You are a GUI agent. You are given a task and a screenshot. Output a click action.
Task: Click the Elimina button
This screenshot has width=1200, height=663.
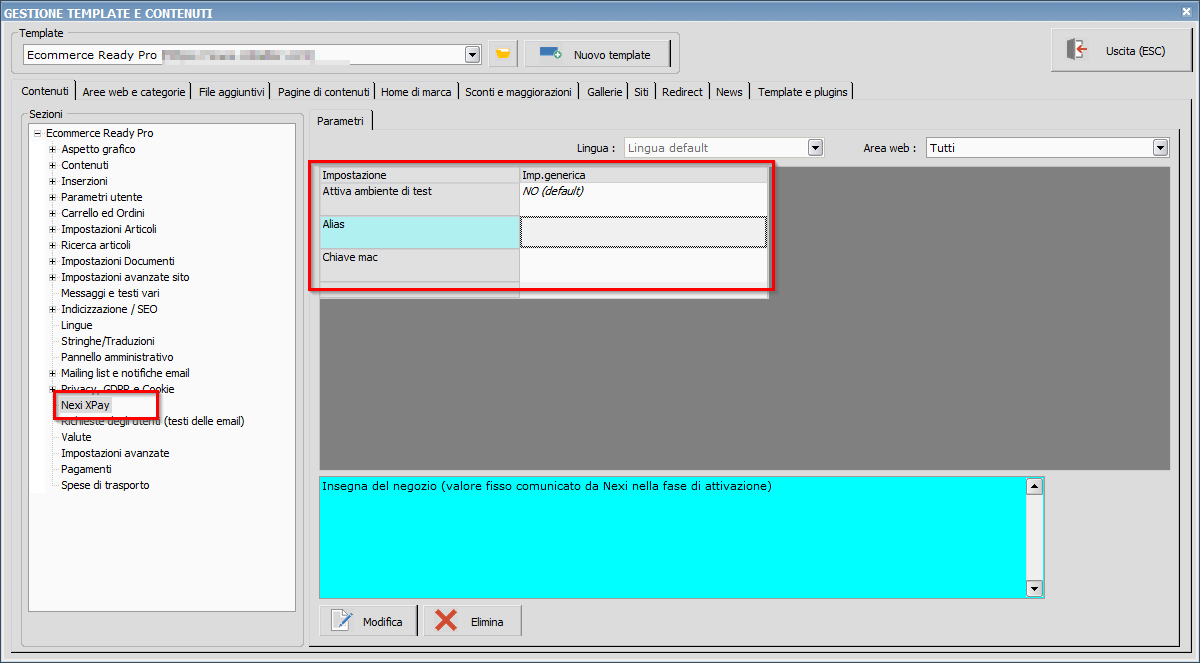click(x=473, y=621)
